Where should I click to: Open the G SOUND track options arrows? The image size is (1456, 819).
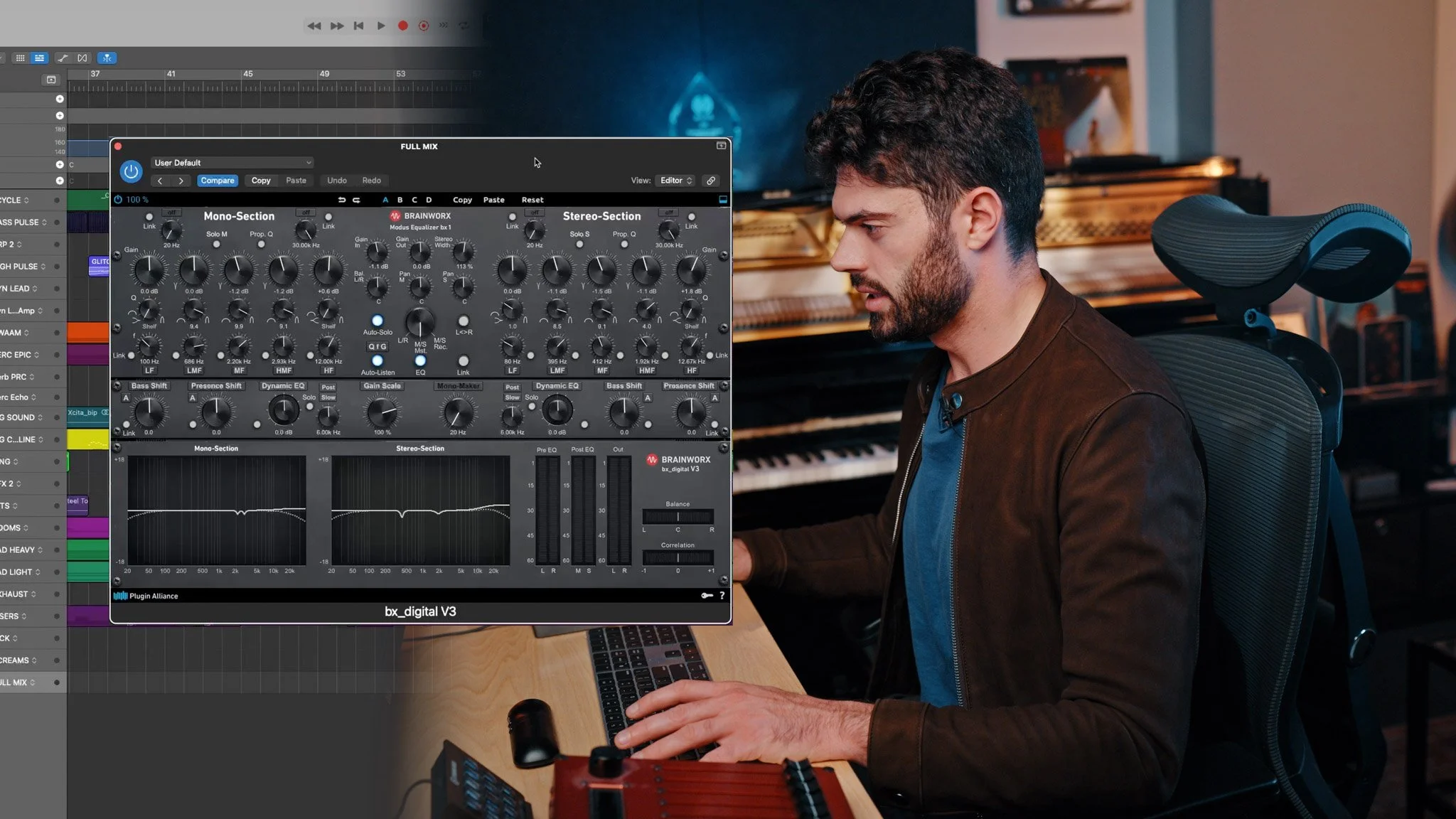(x=40, y=418)
